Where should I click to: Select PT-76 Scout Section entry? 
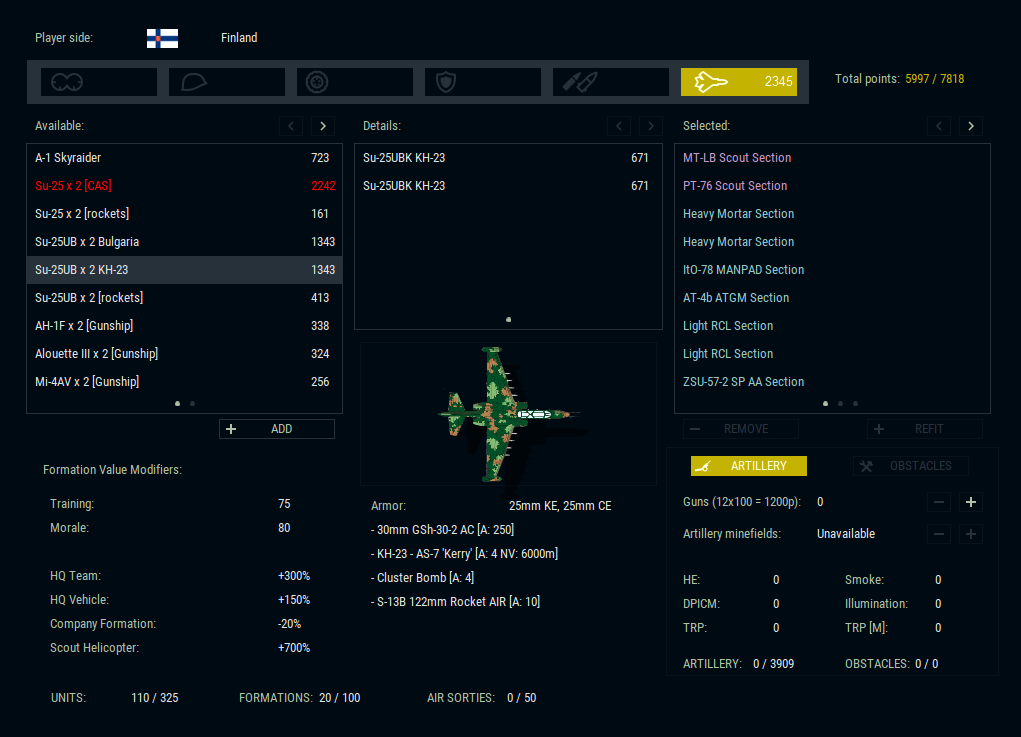coord(832,186)
